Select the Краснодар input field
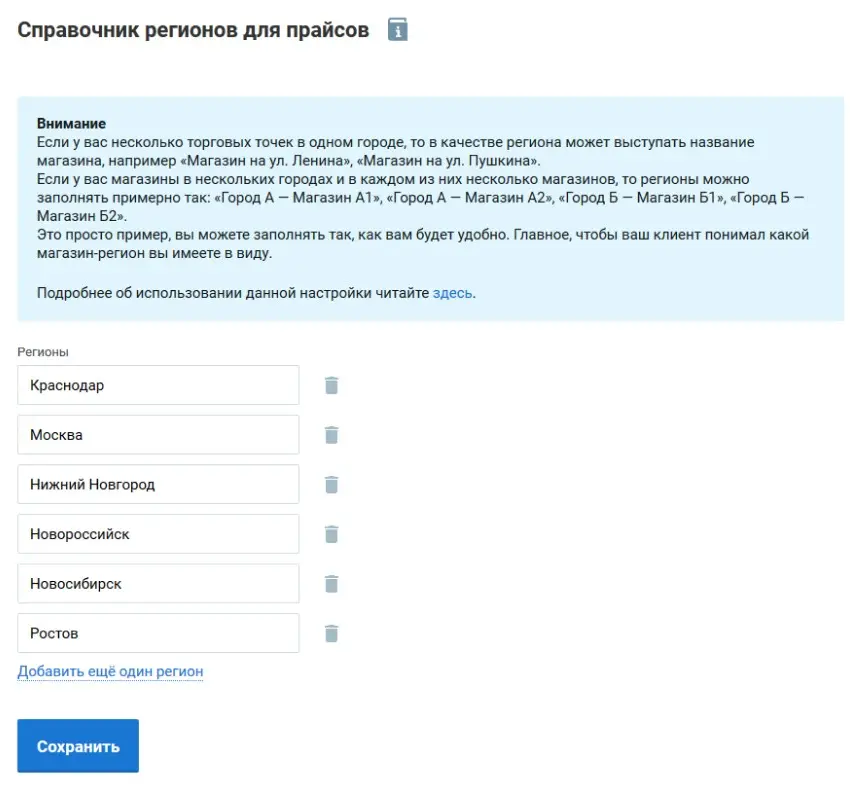Screen dimensions: 860x792 (158, 384)
